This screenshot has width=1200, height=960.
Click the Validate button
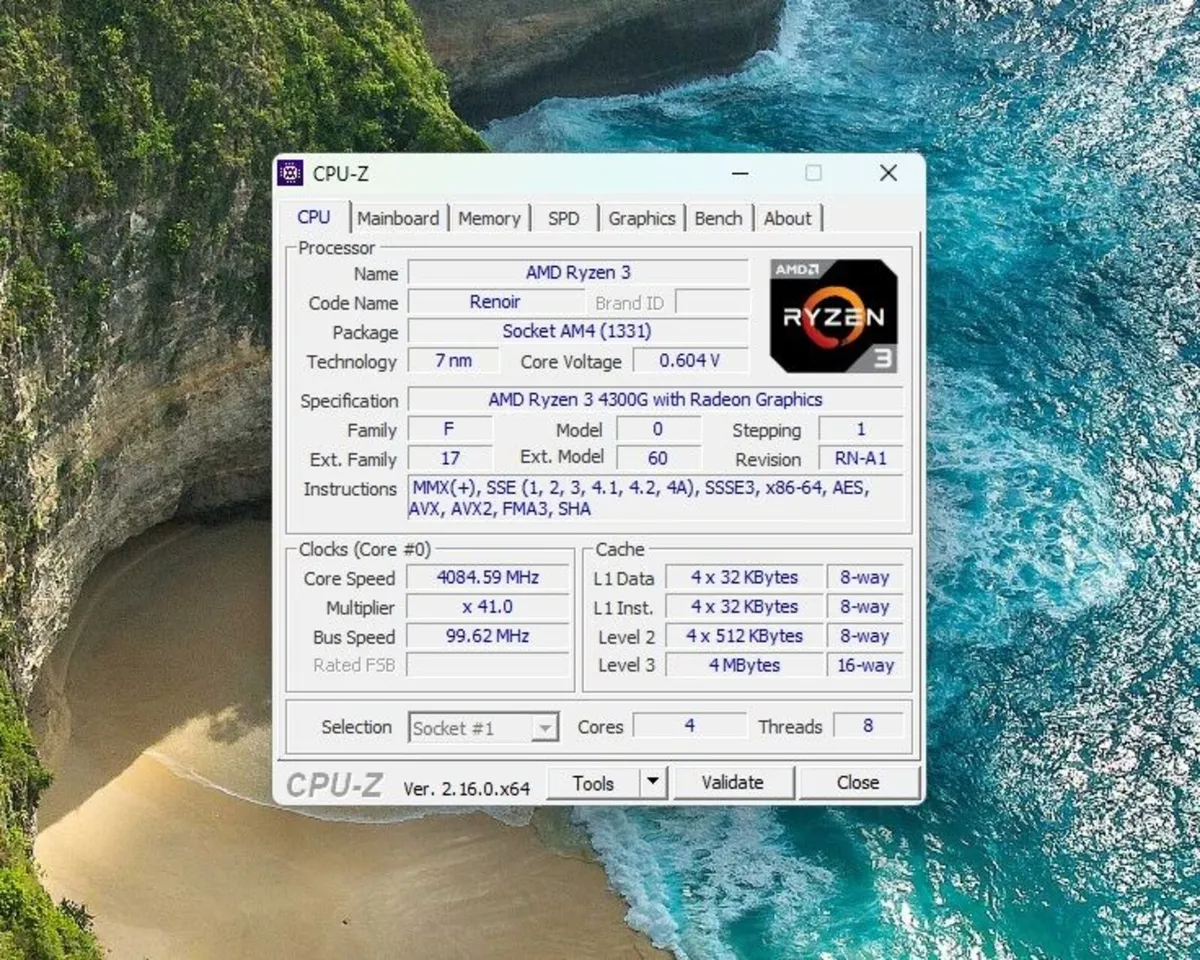pos(733,783)
